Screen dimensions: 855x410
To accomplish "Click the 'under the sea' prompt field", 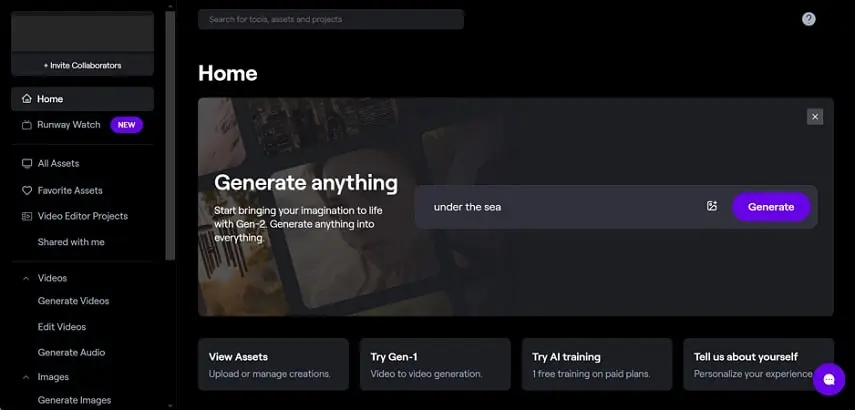I will (x=560, y=207).
